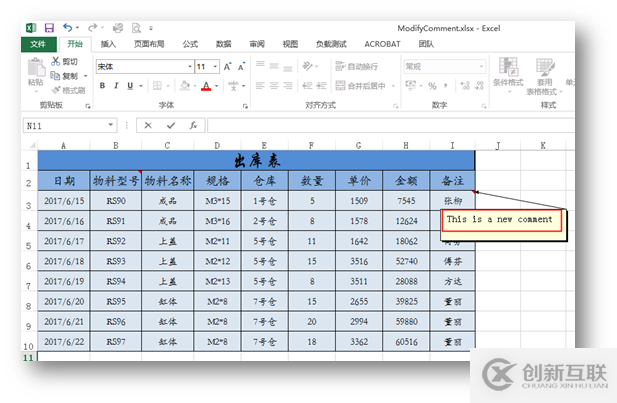Image resolution: width=617 pixels, height=403 pixels.
Task: Select cell containing RS93
Action: pos(116,261)
